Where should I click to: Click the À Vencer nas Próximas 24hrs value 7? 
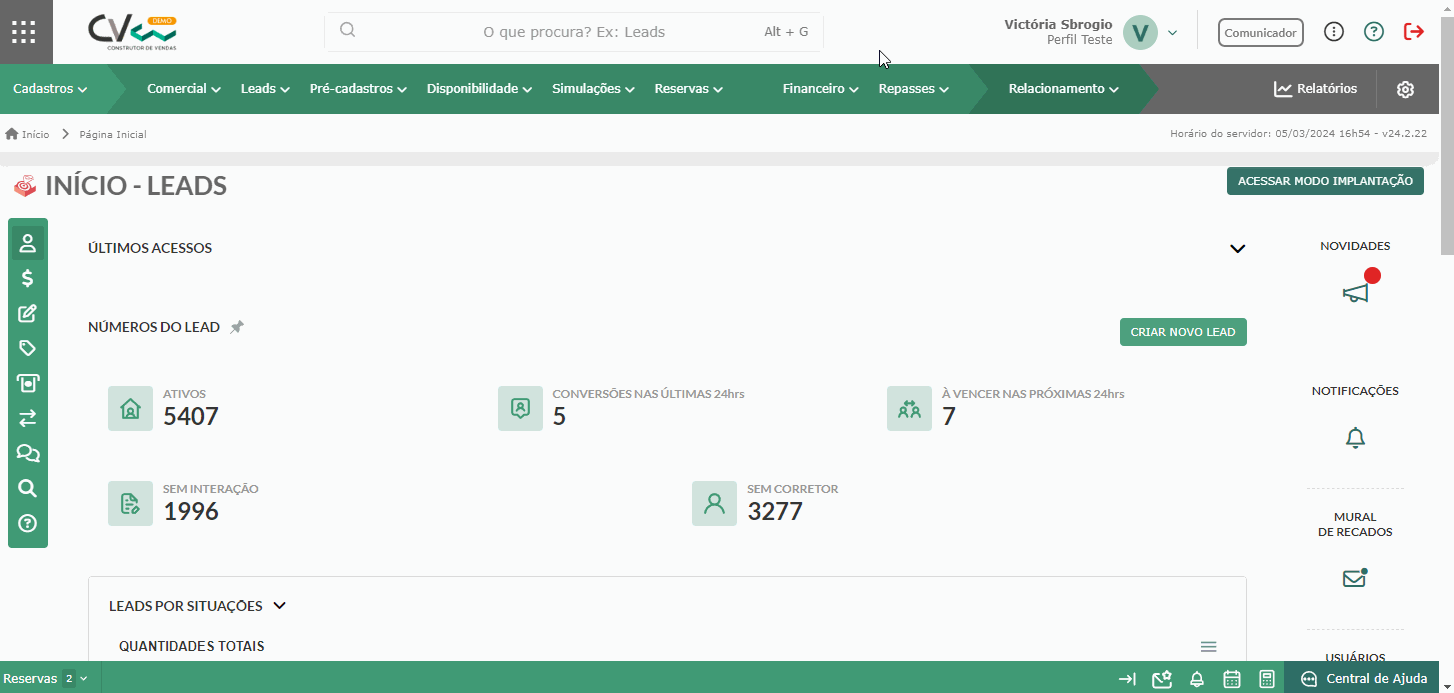(x=949, y=416)
